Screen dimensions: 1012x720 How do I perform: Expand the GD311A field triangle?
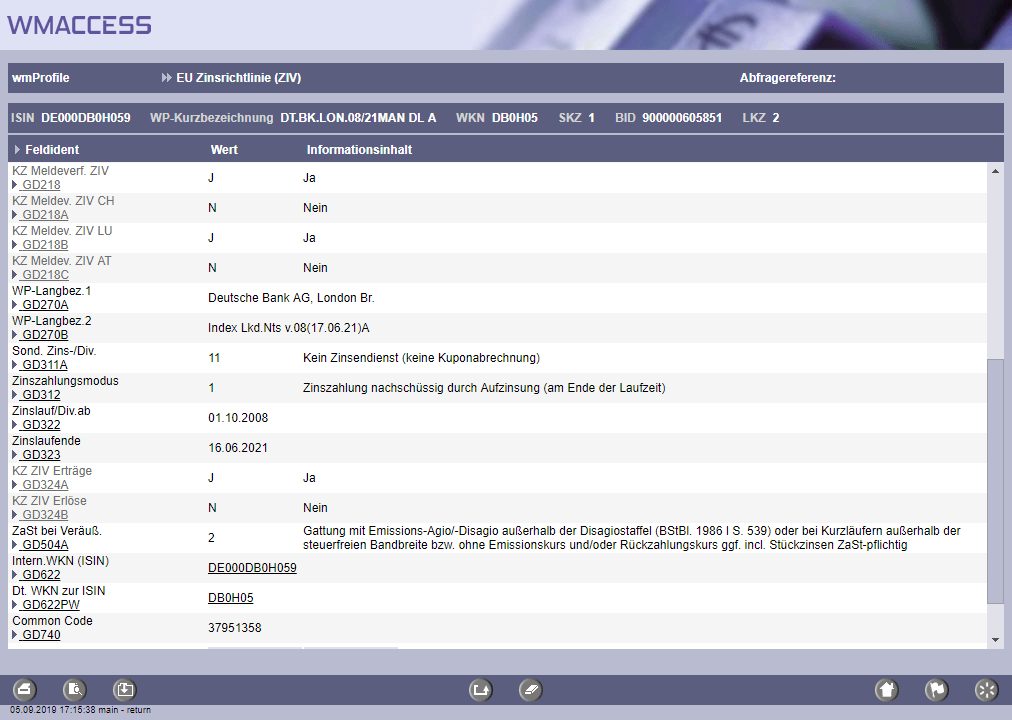coord(15,365)
